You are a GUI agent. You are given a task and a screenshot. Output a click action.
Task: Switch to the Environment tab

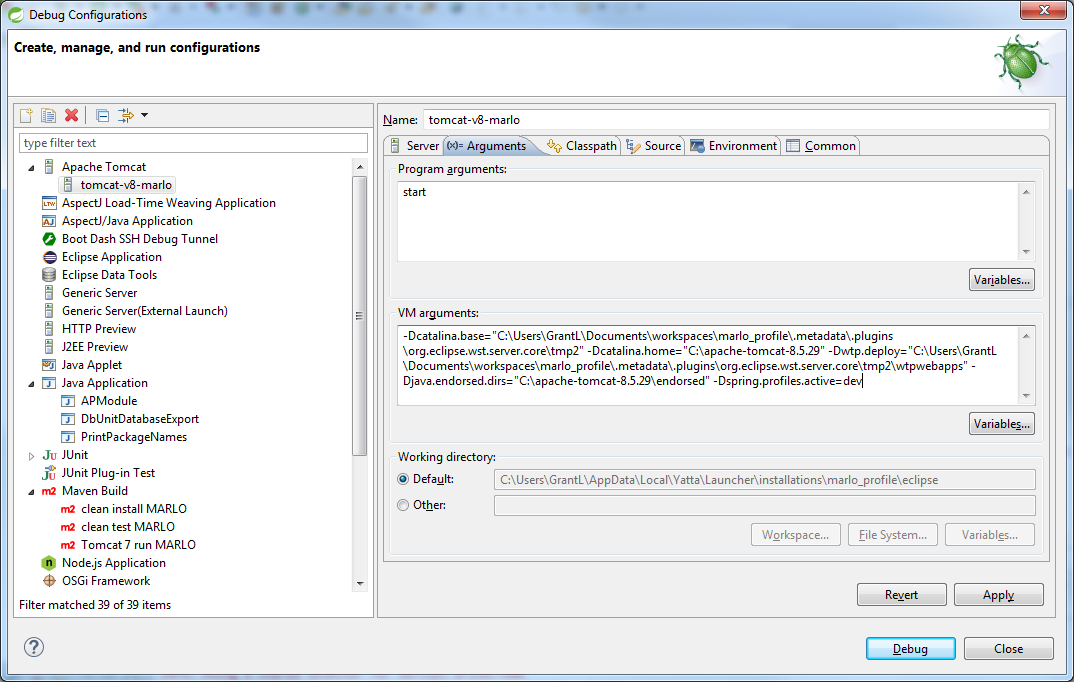point(734,146)
